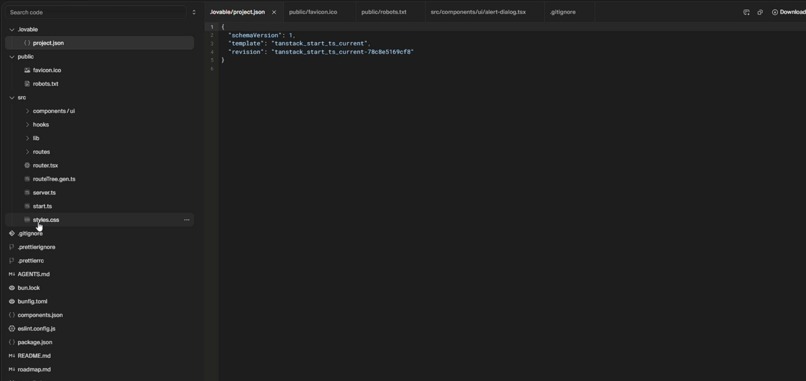The width and height of the screenshot is (806, 381).
Task: Open the .prettierrc file
Action: (x=30, y=261)
